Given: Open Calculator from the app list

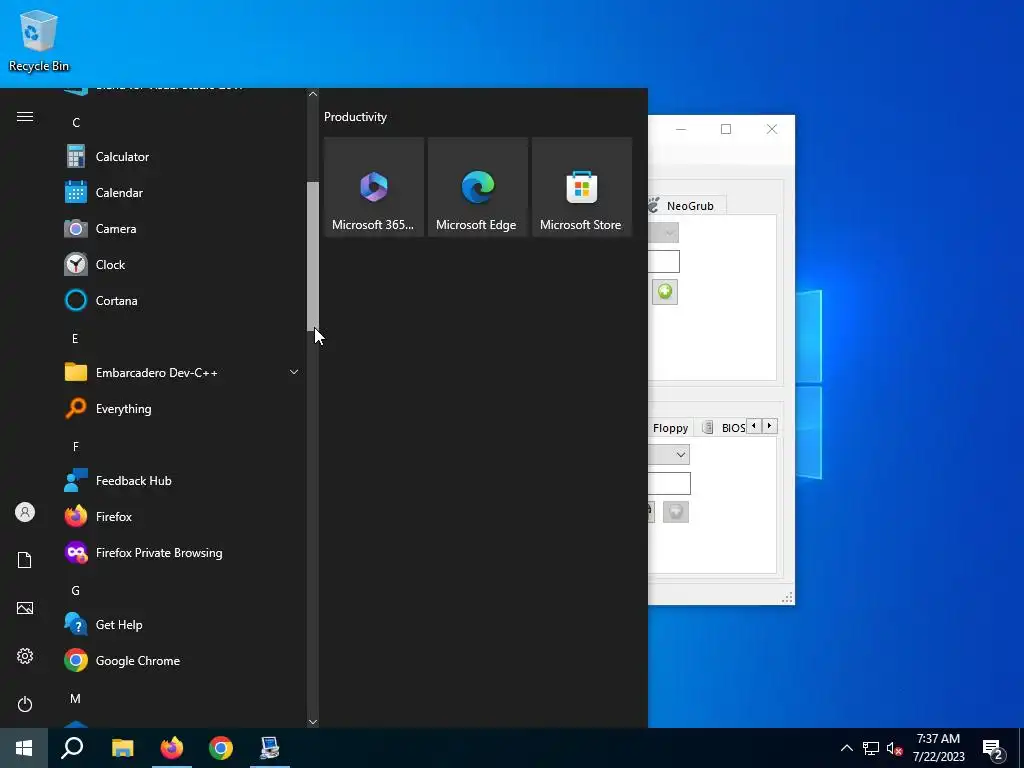Looking at the screenshot, I should (x=183, y=157).
